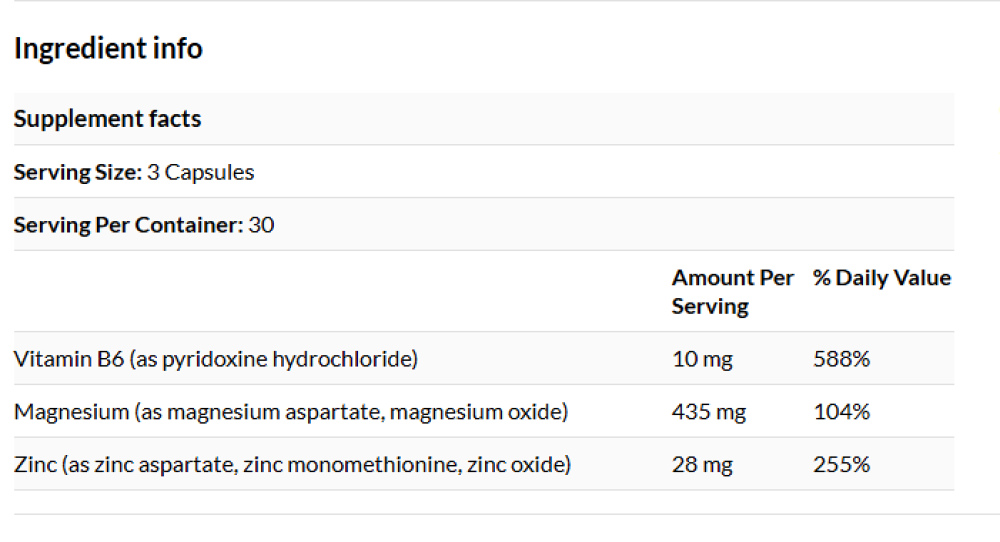Click the Amount Per Serving column header
Viewport: 1000px width, 542px height.
tap(732, 292)
